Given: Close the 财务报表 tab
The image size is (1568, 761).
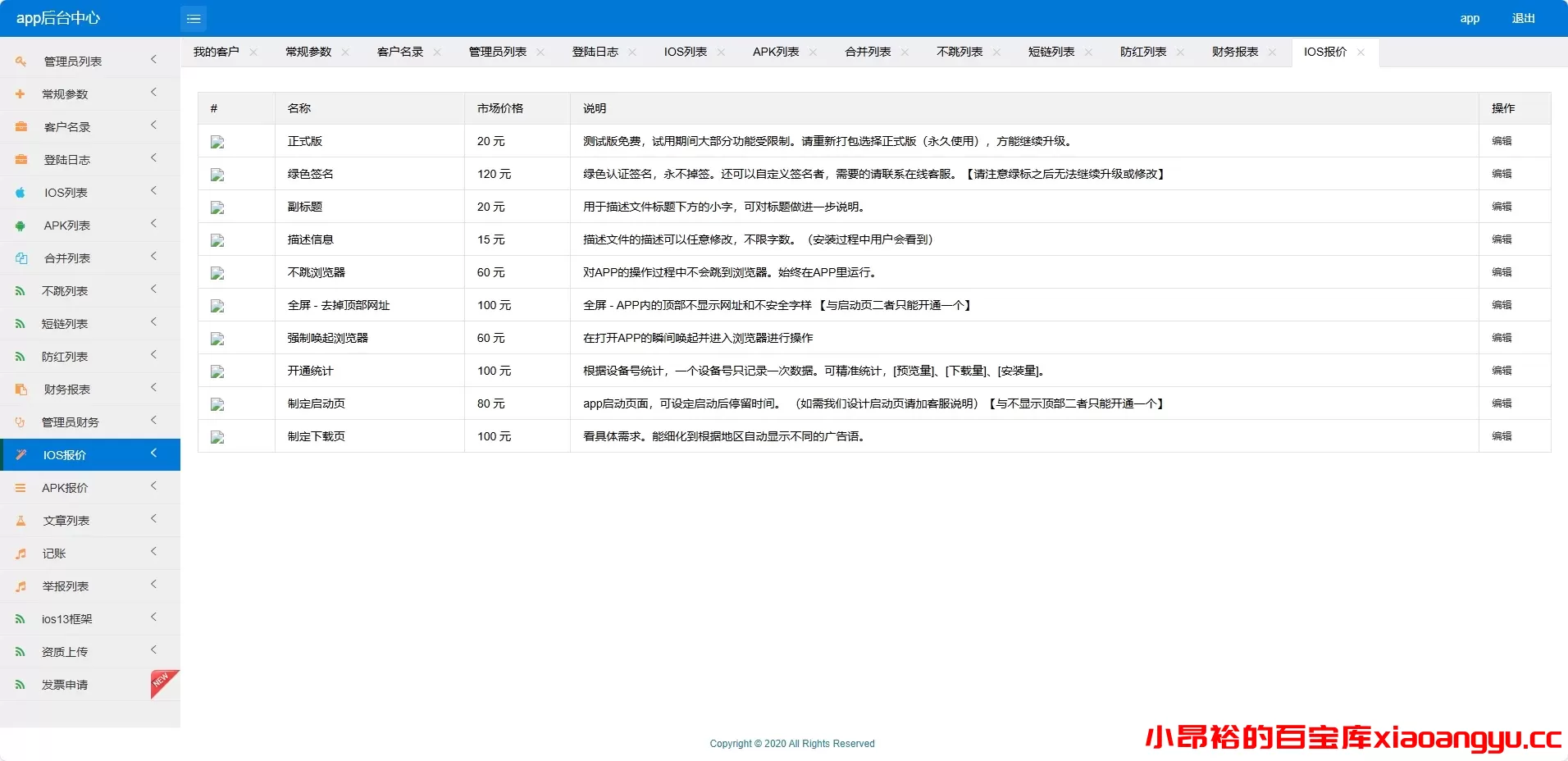Looking at the screenshot, I should [1274, 52].
